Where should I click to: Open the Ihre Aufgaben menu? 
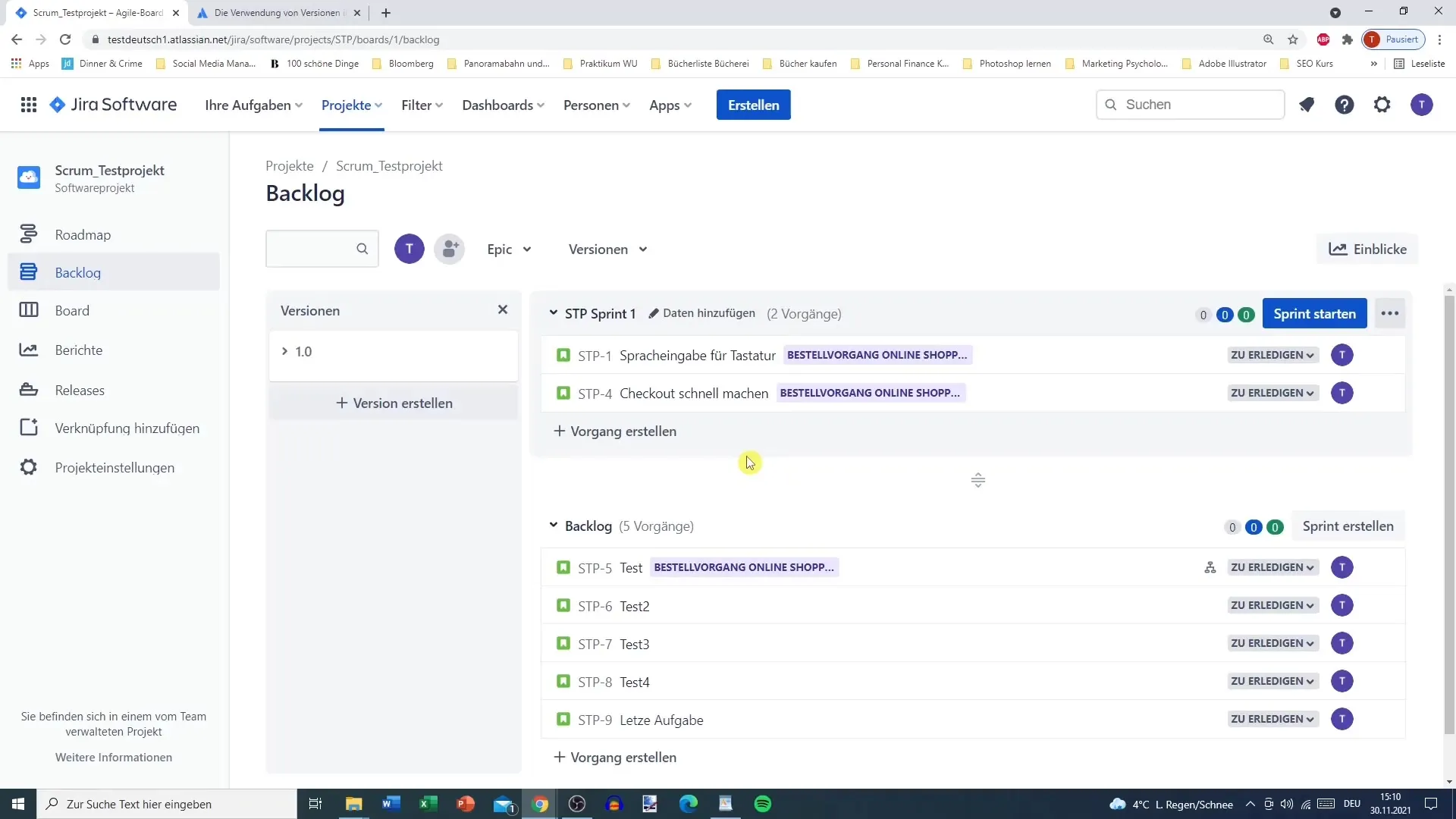click(x=253, y=105)
